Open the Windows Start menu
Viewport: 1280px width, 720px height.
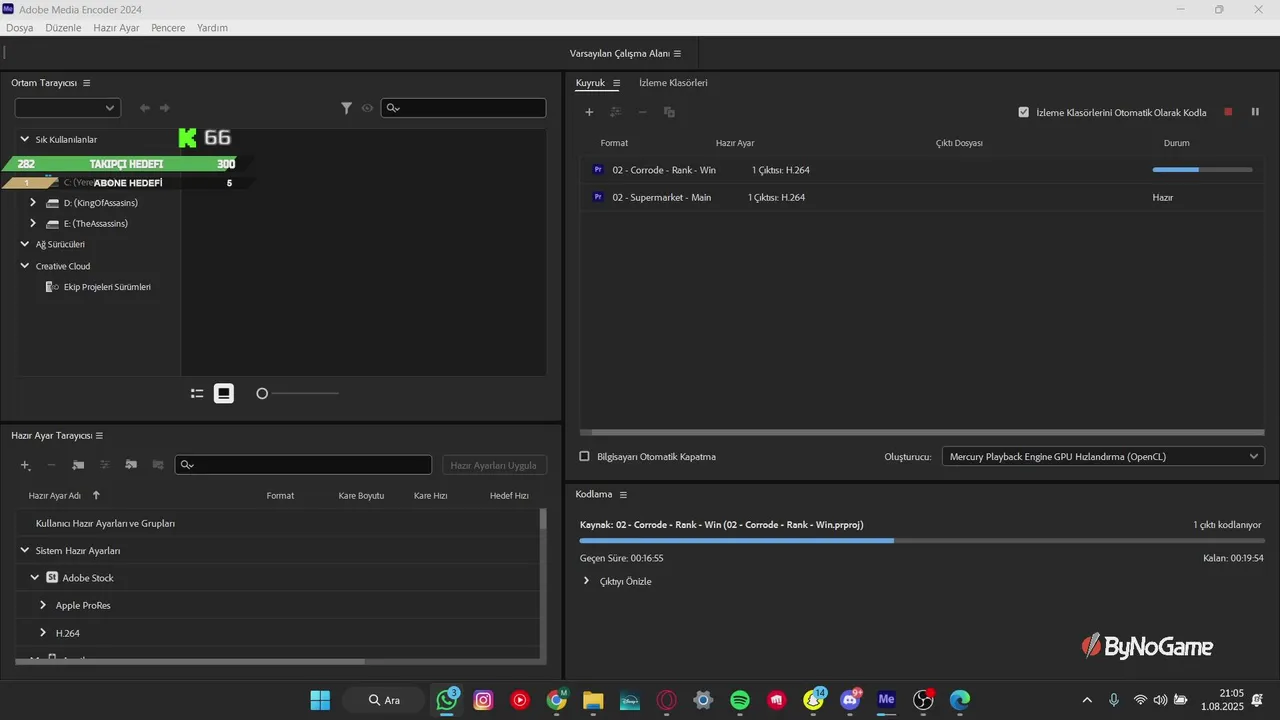[320, 700]
